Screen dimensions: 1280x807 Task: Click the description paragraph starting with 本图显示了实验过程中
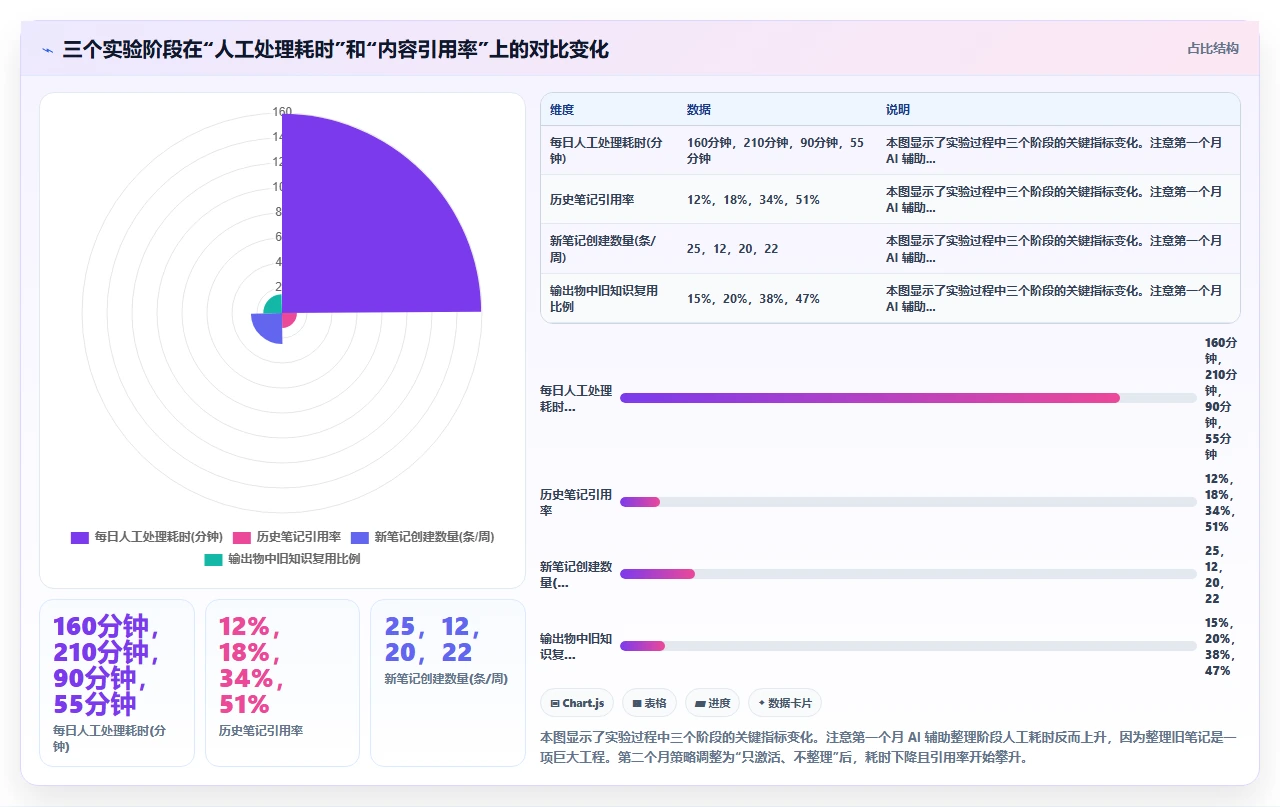click(888, 747)
